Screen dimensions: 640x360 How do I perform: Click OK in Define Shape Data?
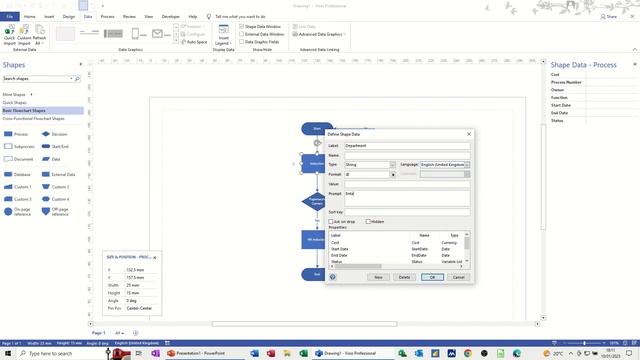(x=432, y=277)
